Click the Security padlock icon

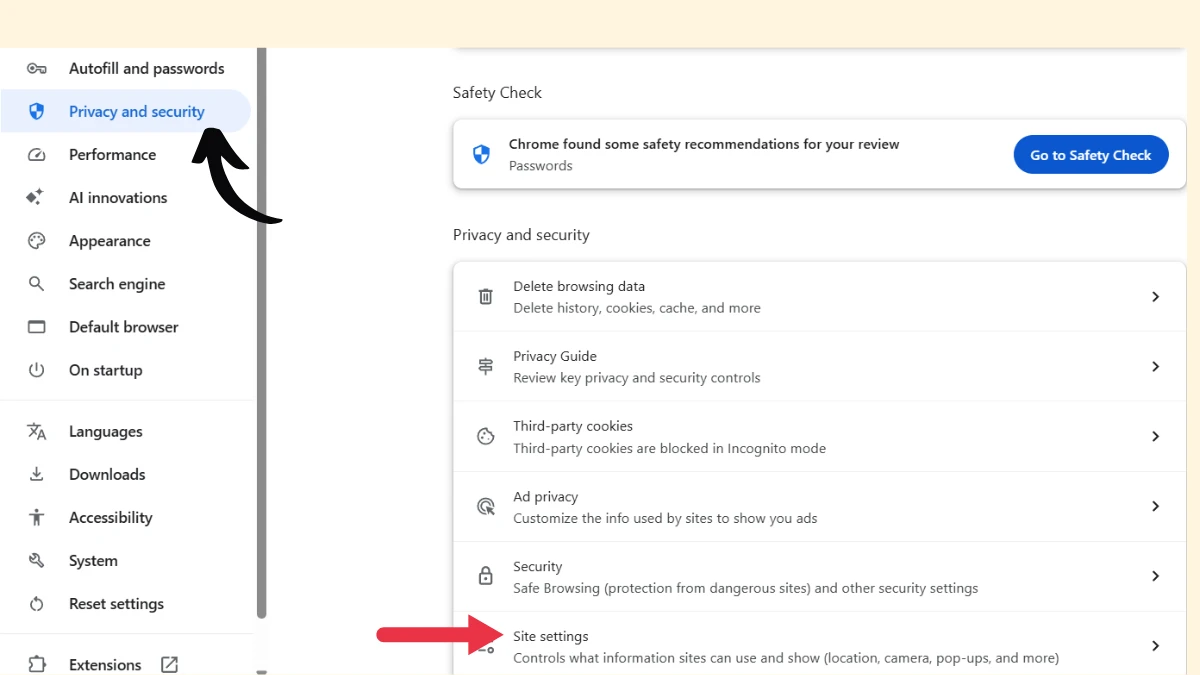(x=485, y=576)
